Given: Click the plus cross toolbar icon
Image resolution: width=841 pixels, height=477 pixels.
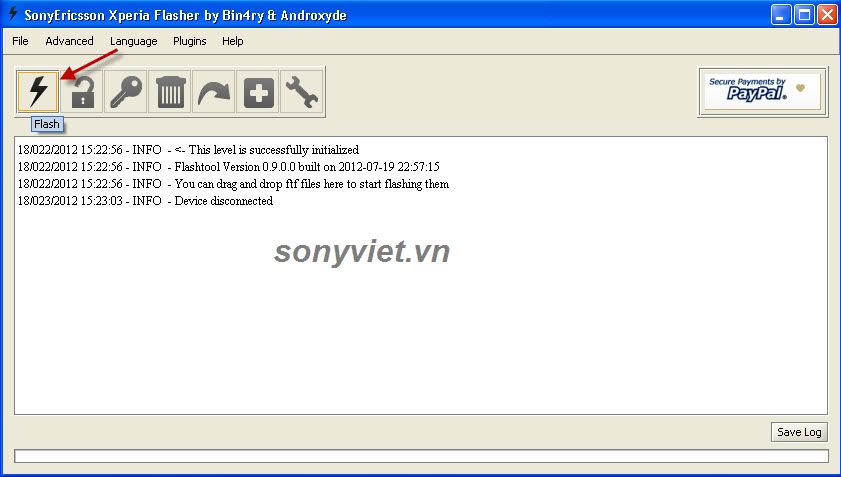Looking at the screenshot, I should point(258,92).
